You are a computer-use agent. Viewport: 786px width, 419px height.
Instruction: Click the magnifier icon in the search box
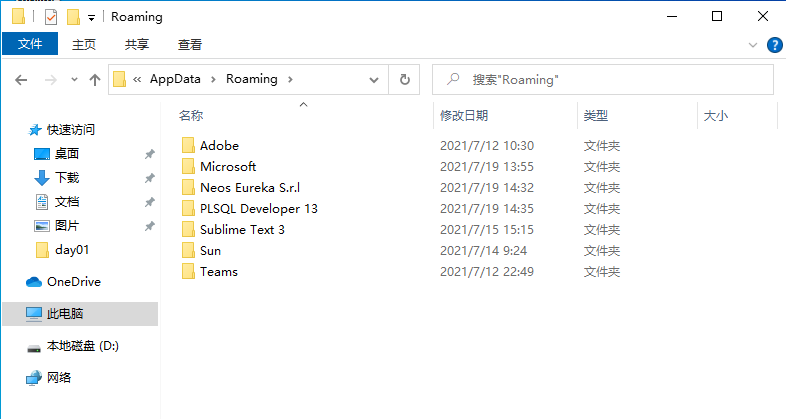pyautogui.click(x=453, y=79)
